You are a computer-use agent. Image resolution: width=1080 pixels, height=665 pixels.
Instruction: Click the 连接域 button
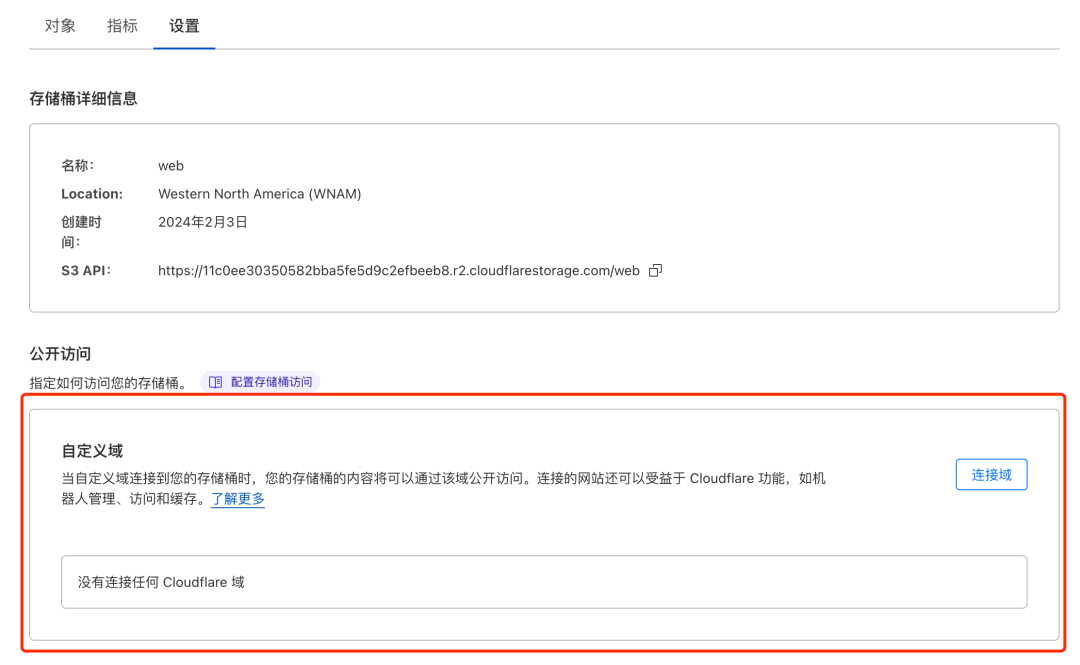pos(991,475)
